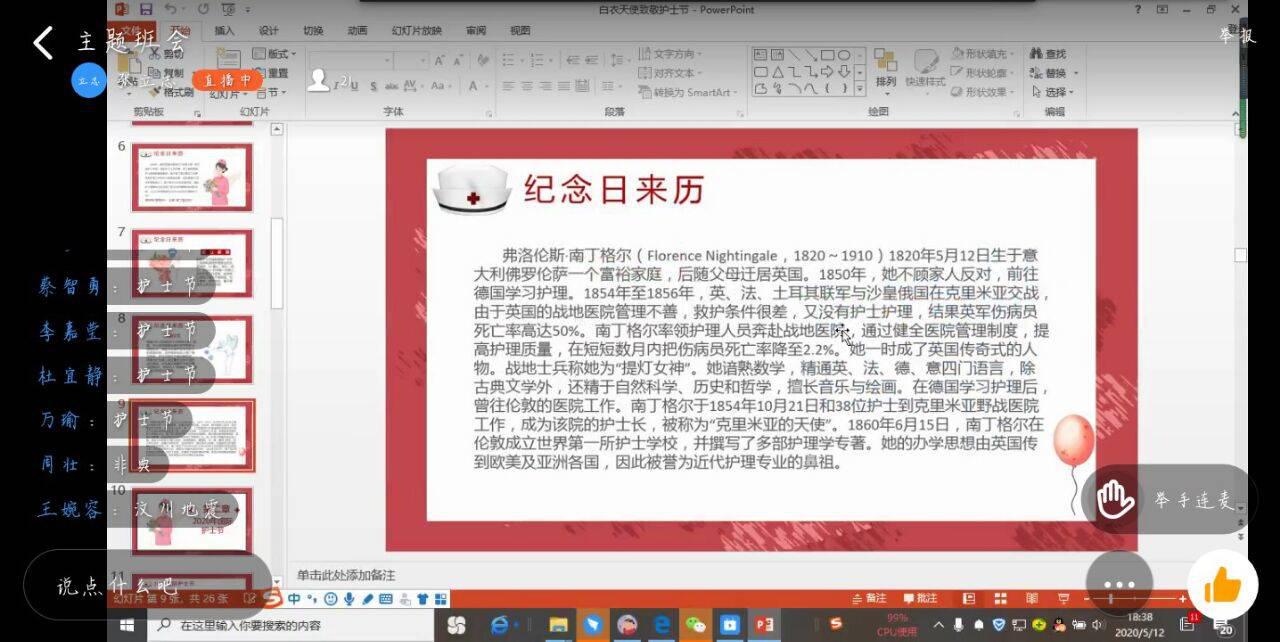Open the 视图 ribbon tab
Viewport: 1280px width, 642px height.
520,30
